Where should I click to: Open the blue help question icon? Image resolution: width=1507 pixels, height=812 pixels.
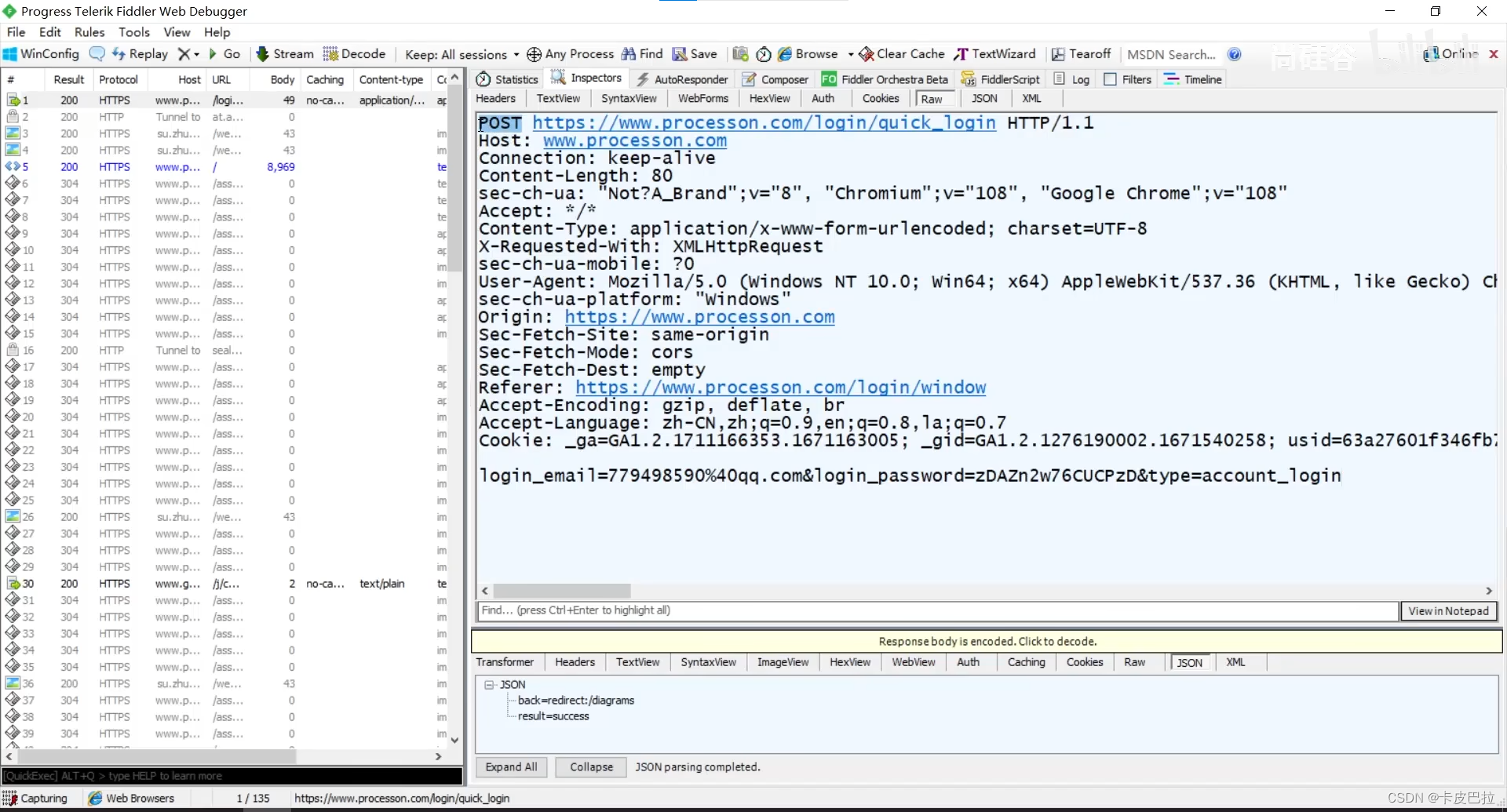point(1235,54)
